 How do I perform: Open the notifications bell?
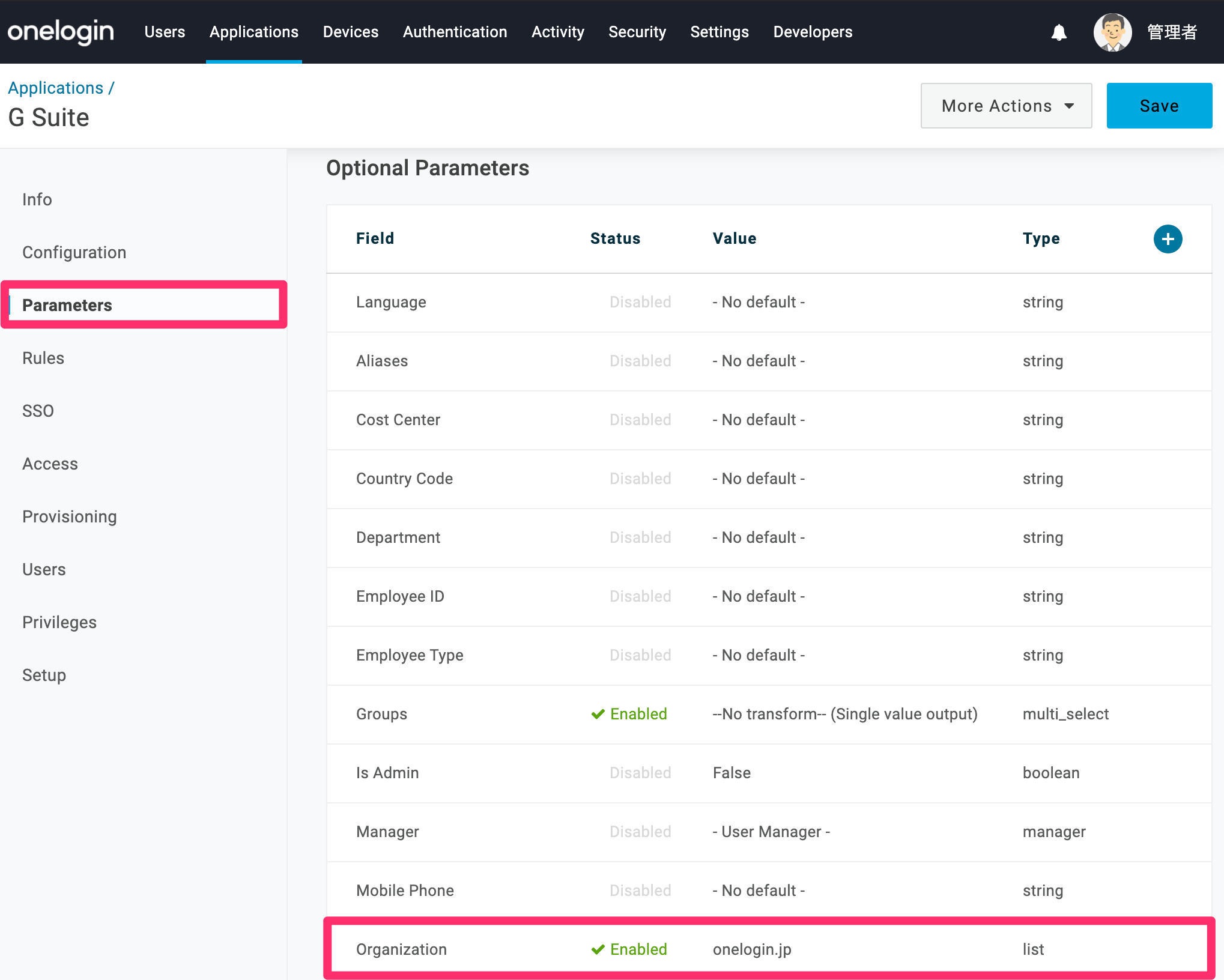[1059, 32]
